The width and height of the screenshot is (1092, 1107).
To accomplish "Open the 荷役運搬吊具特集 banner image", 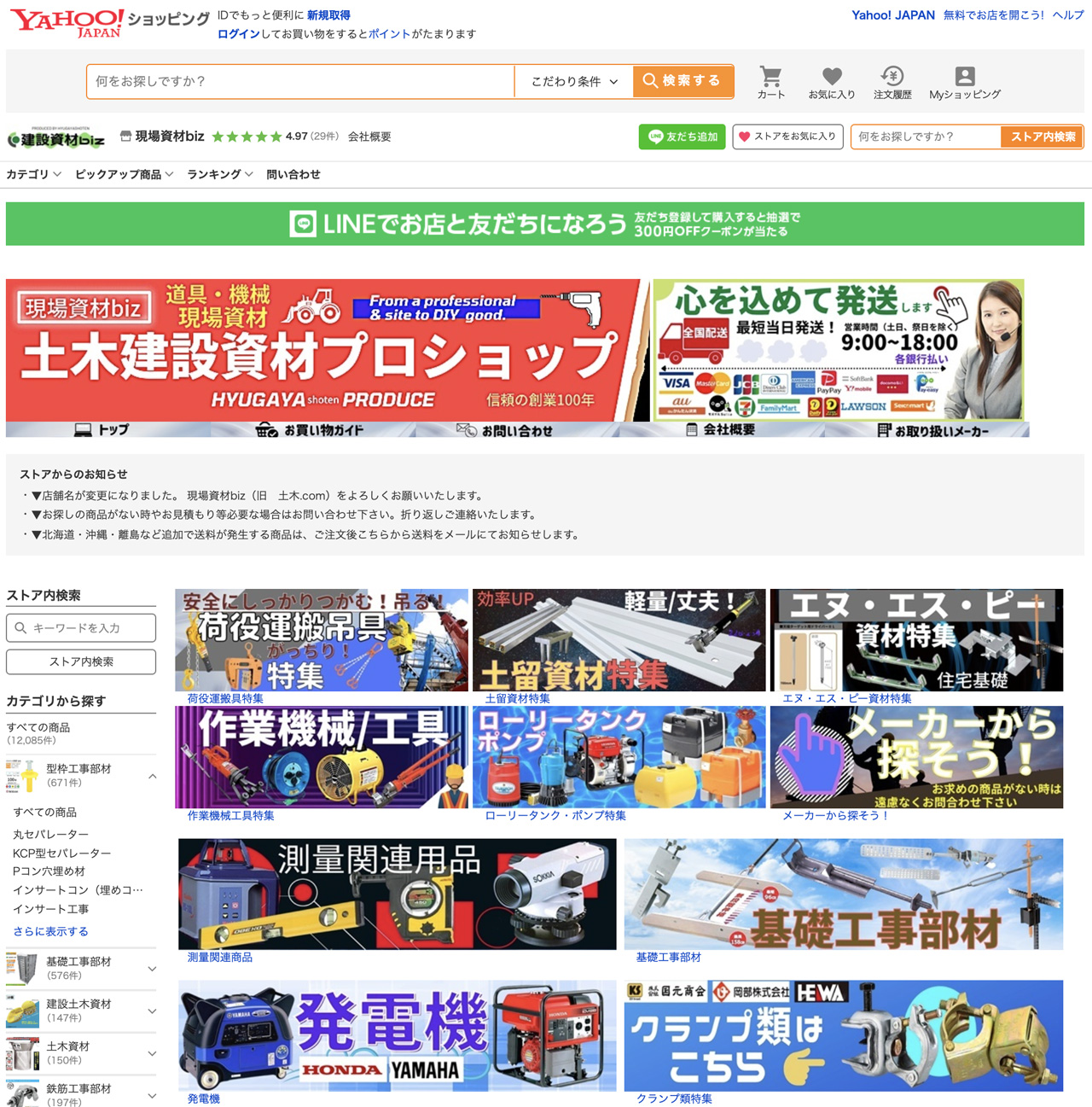I will coord(322,640).
